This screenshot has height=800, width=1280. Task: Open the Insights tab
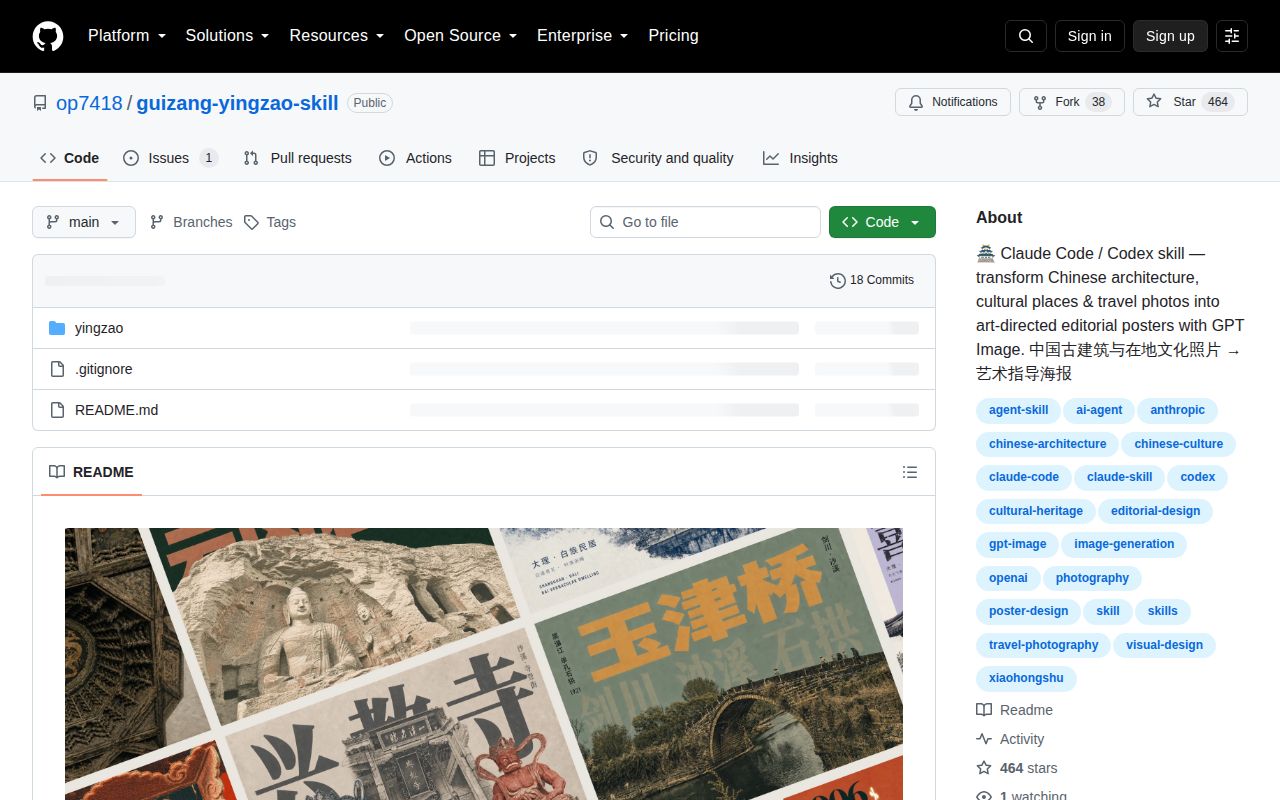800,158
